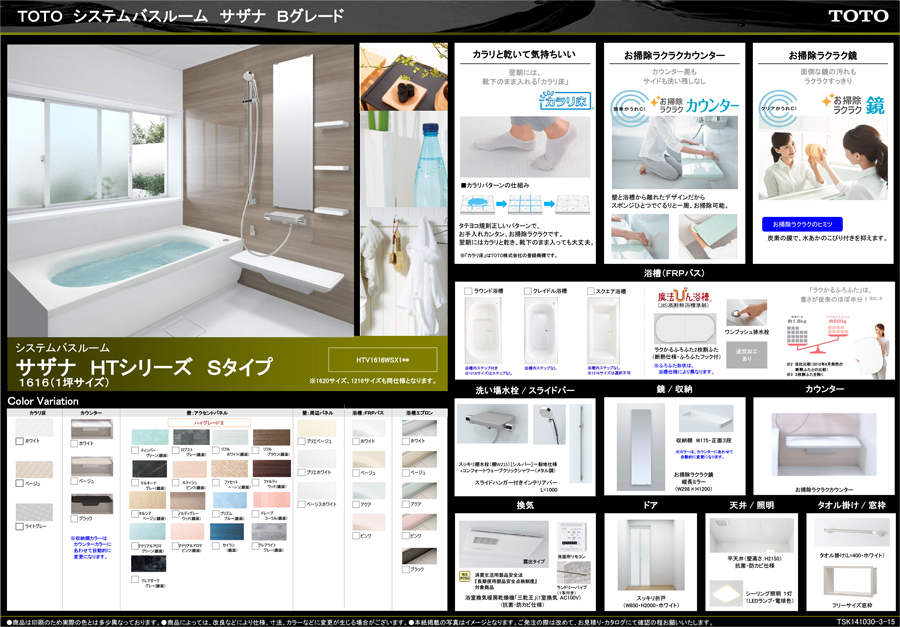Image resolution: width=900 pixels, height=627 pixels.
Task: Click the サザナ HTシリーズ Sタイプ title
Action: (143, 365)
